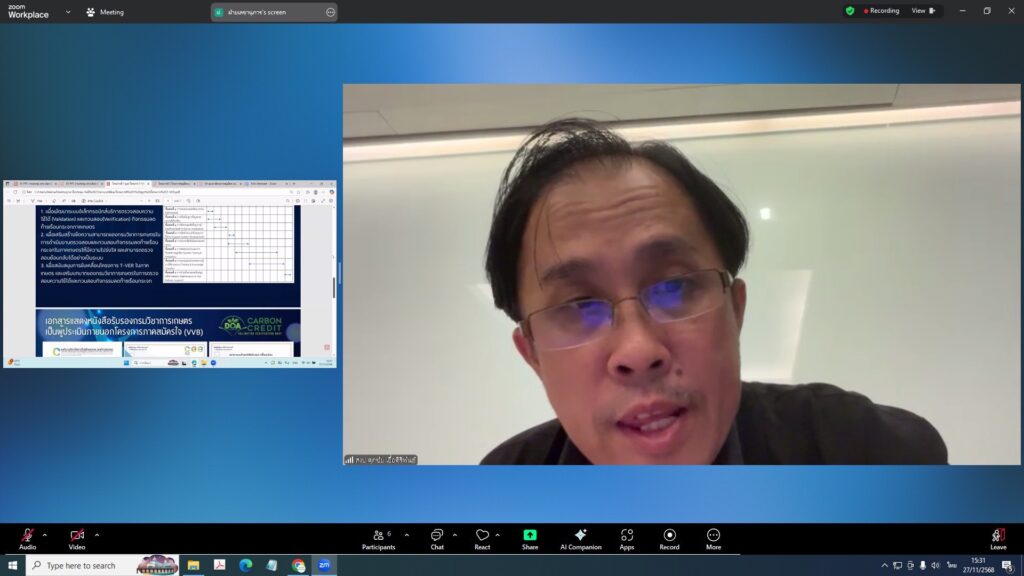Toggle recording with the Record button

[x=669, y=537]
